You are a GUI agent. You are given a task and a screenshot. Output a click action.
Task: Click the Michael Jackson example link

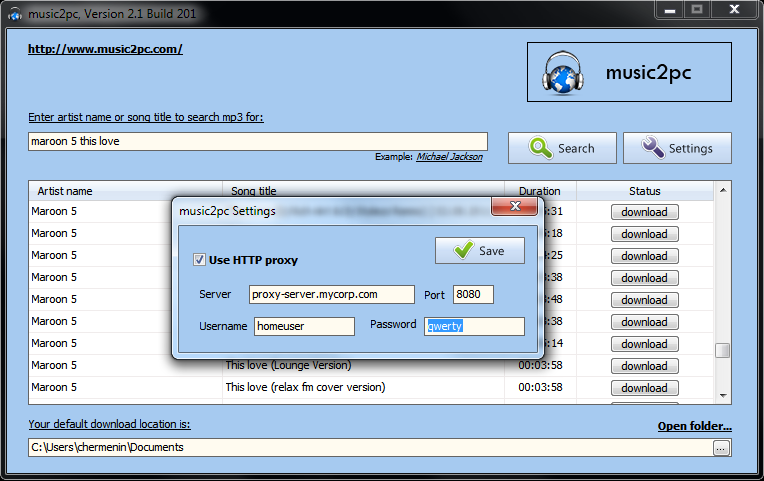point(449,156)
